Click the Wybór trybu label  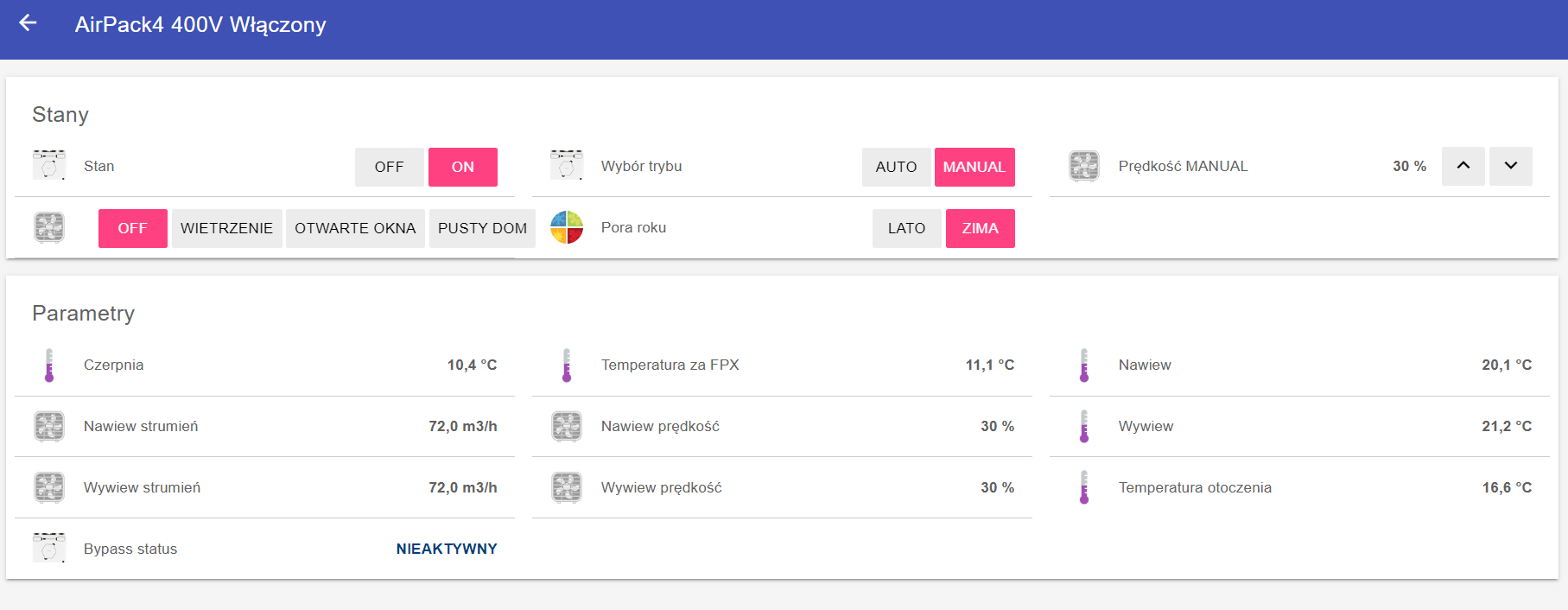click(642, 166)
